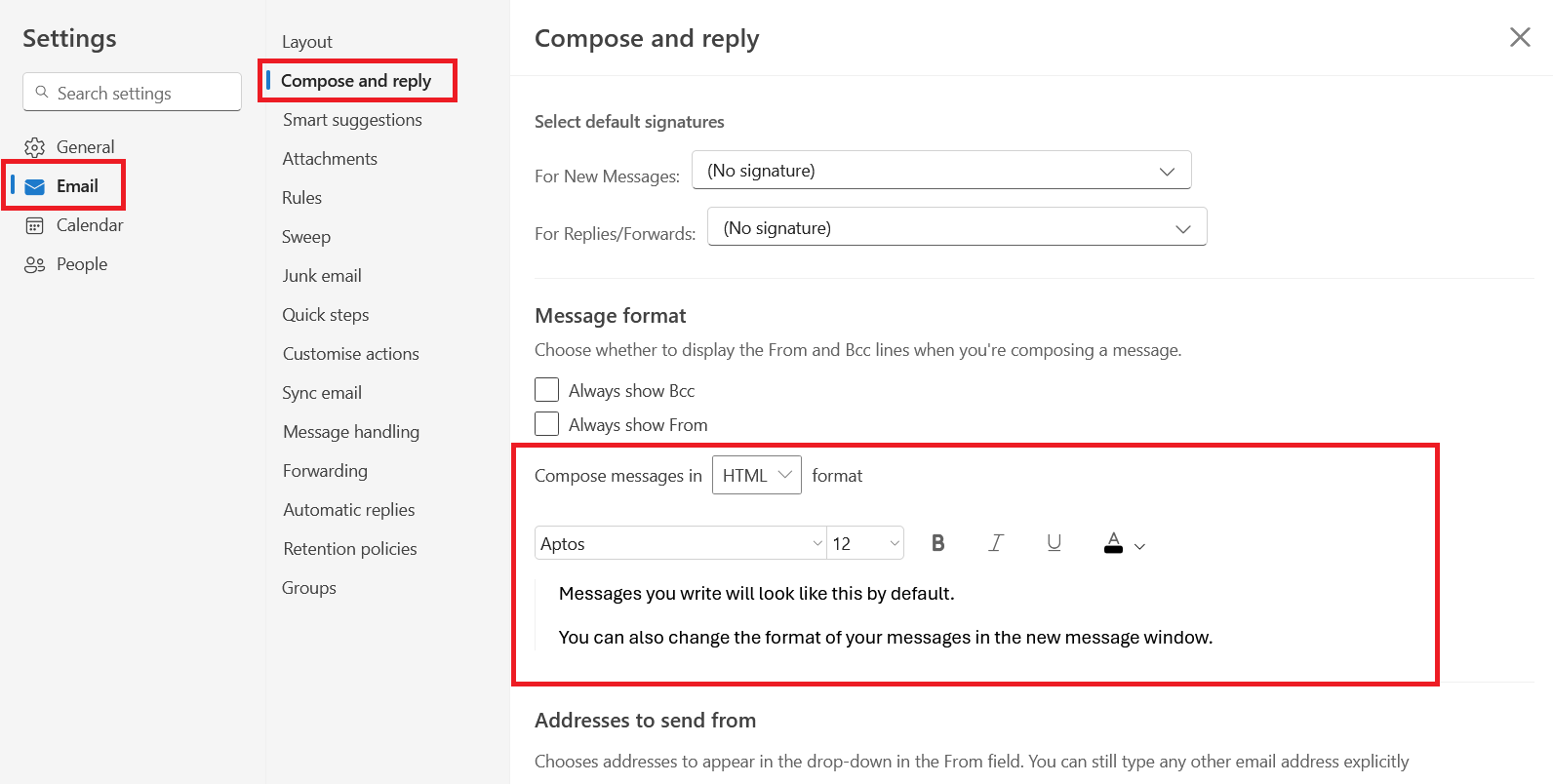
Task: Click the Calendar icon in the sidebar
Action: tap(35, 225)
